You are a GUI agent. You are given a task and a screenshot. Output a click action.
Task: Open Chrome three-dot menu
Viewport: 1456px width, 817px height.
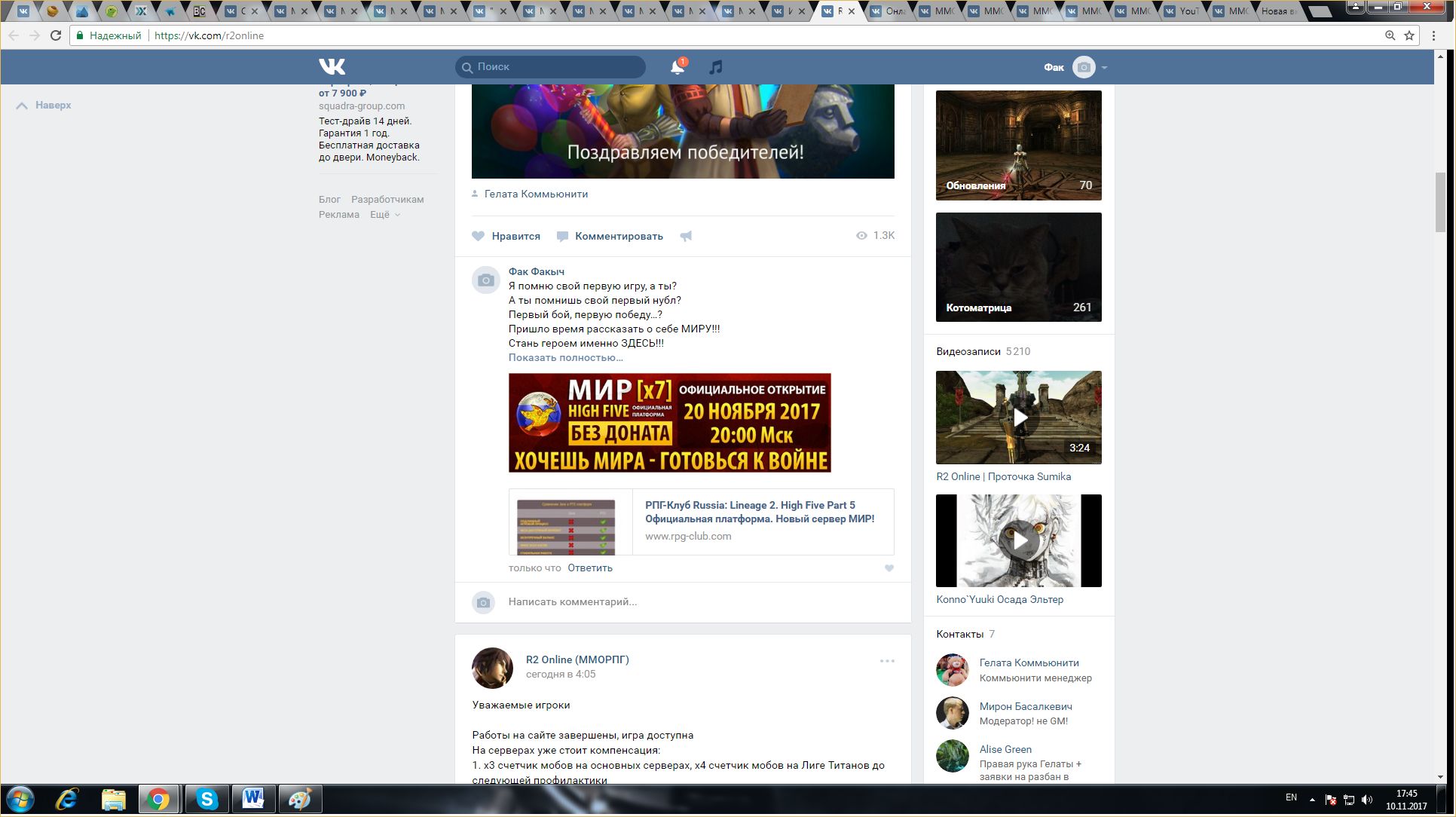click(1433, 35)
